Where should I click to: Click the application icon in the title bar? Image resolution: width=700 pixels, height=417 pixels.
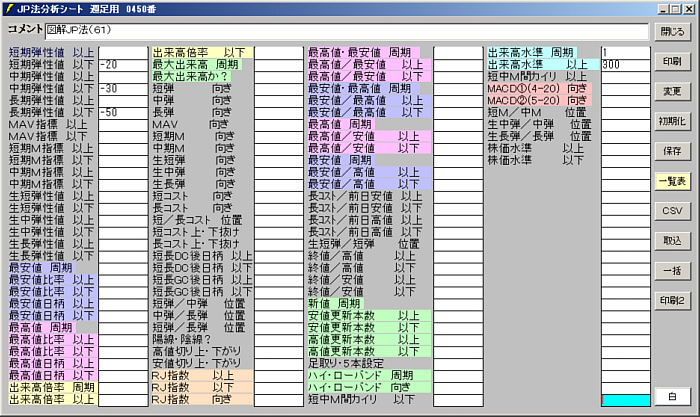(9, 8)
